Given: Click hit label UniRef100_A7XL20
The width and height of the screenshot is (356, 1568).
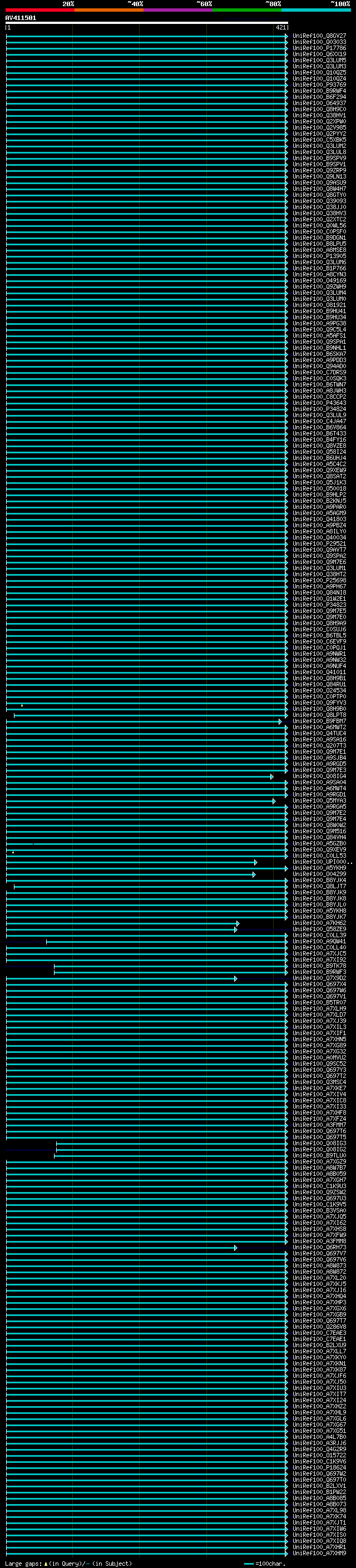Looking at the screenshot, I should pyautogui.click(x=319, y=1278).
